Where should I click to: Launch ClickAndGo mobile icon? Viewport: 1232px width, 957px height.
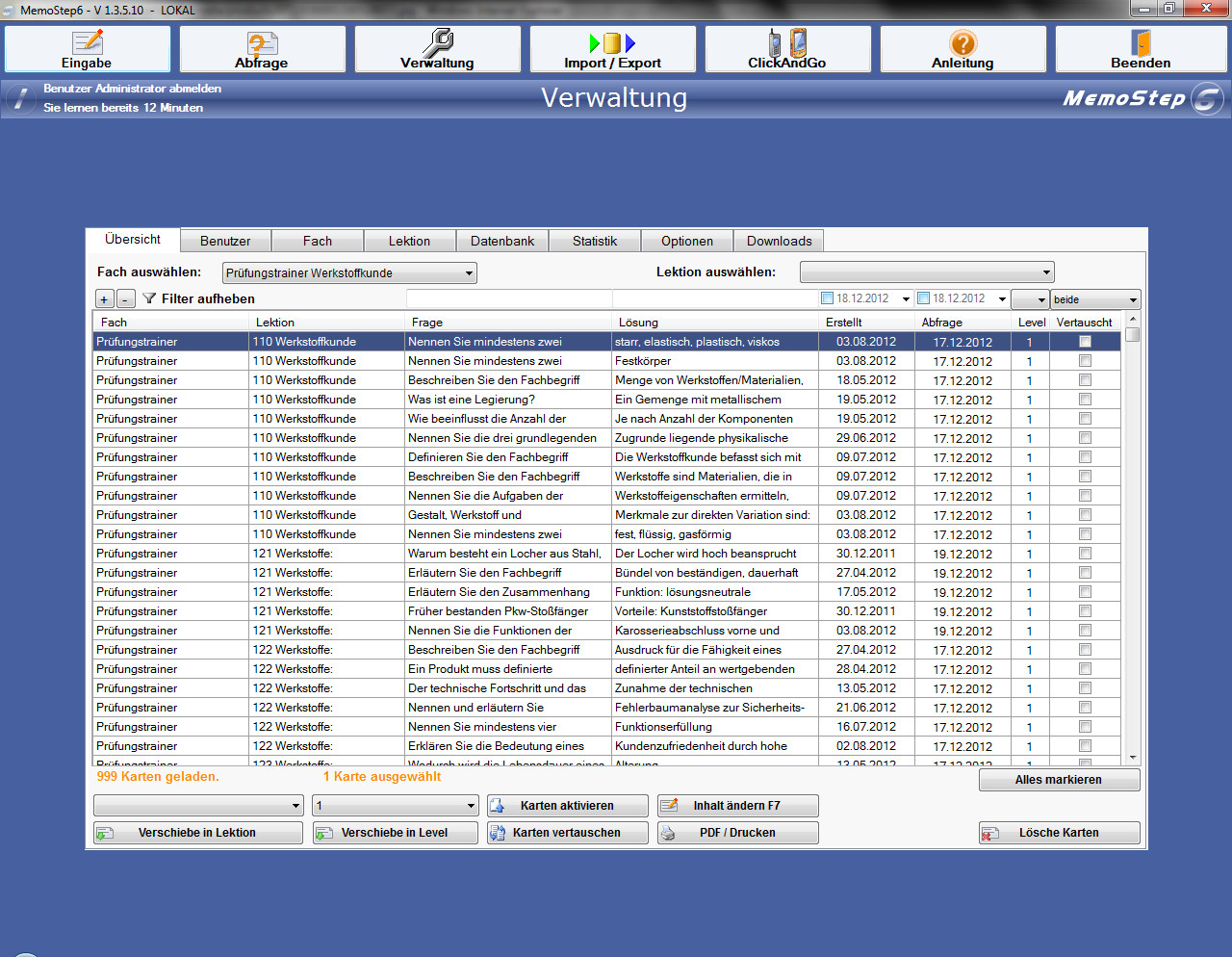787,42
